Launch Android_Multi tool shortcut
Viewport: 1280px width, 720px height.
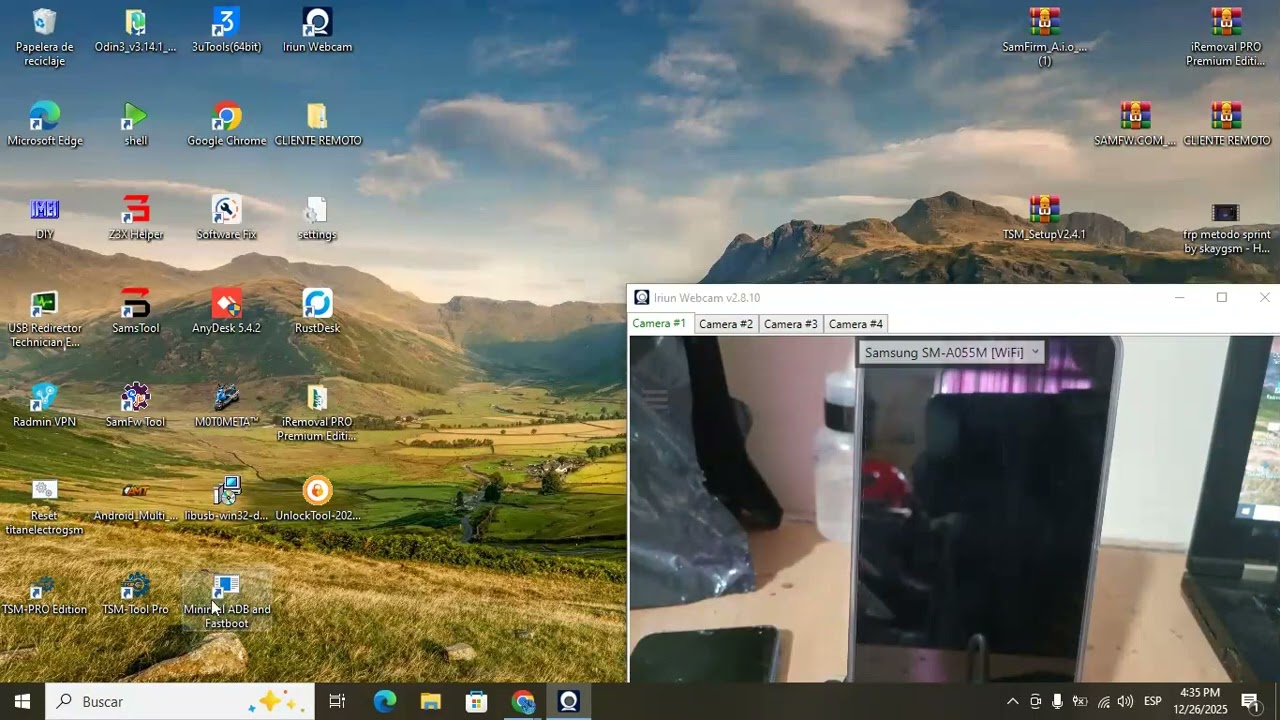(x=136, y=500)
